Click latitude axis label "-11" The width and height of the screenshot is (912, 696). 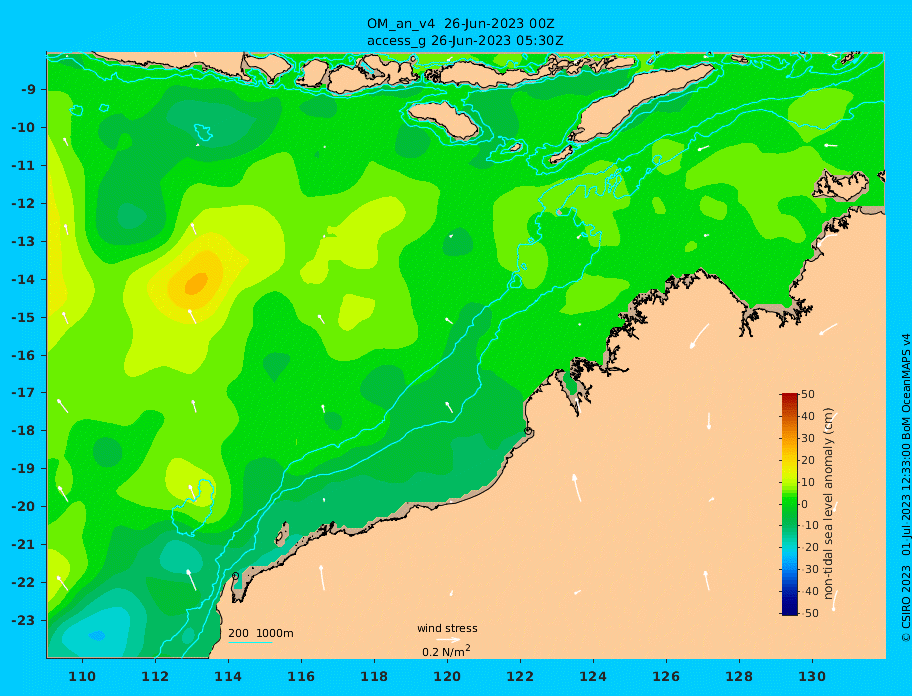click(23, 166)
